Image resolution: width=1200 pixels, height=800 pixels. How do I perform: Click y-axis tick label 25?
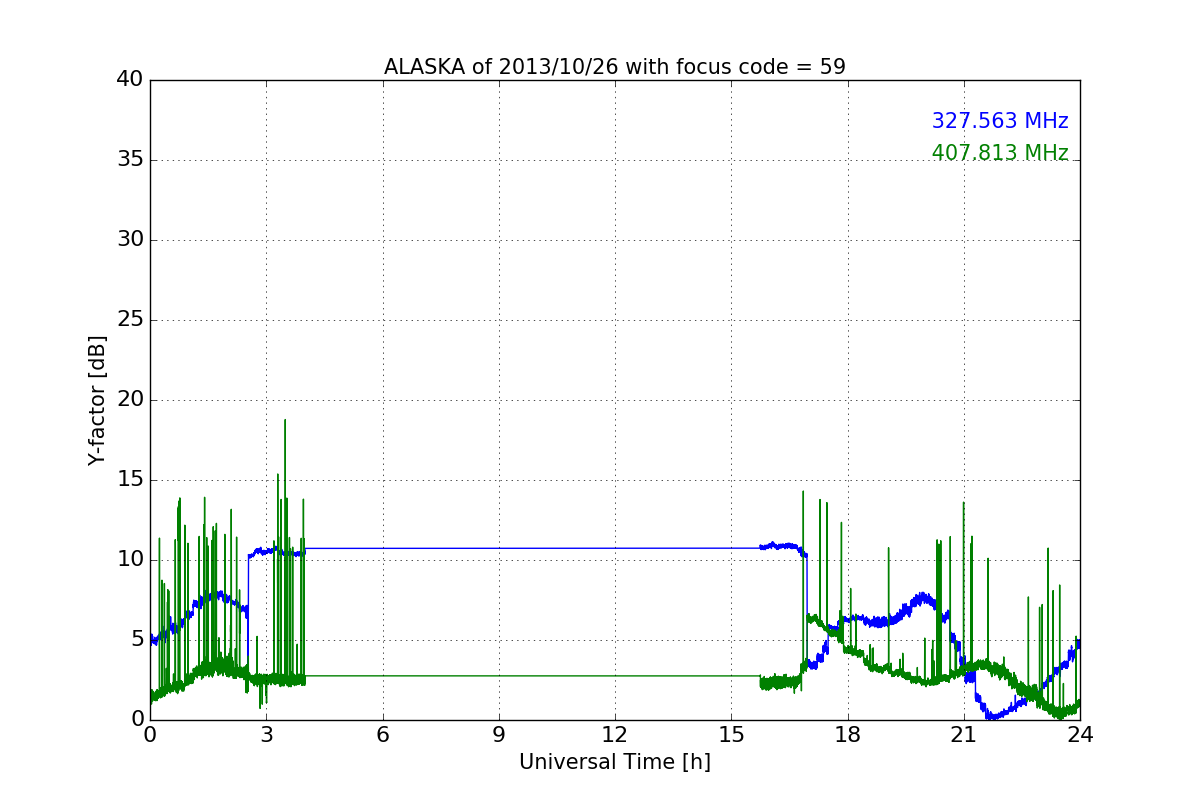click(x=130, y=320)
